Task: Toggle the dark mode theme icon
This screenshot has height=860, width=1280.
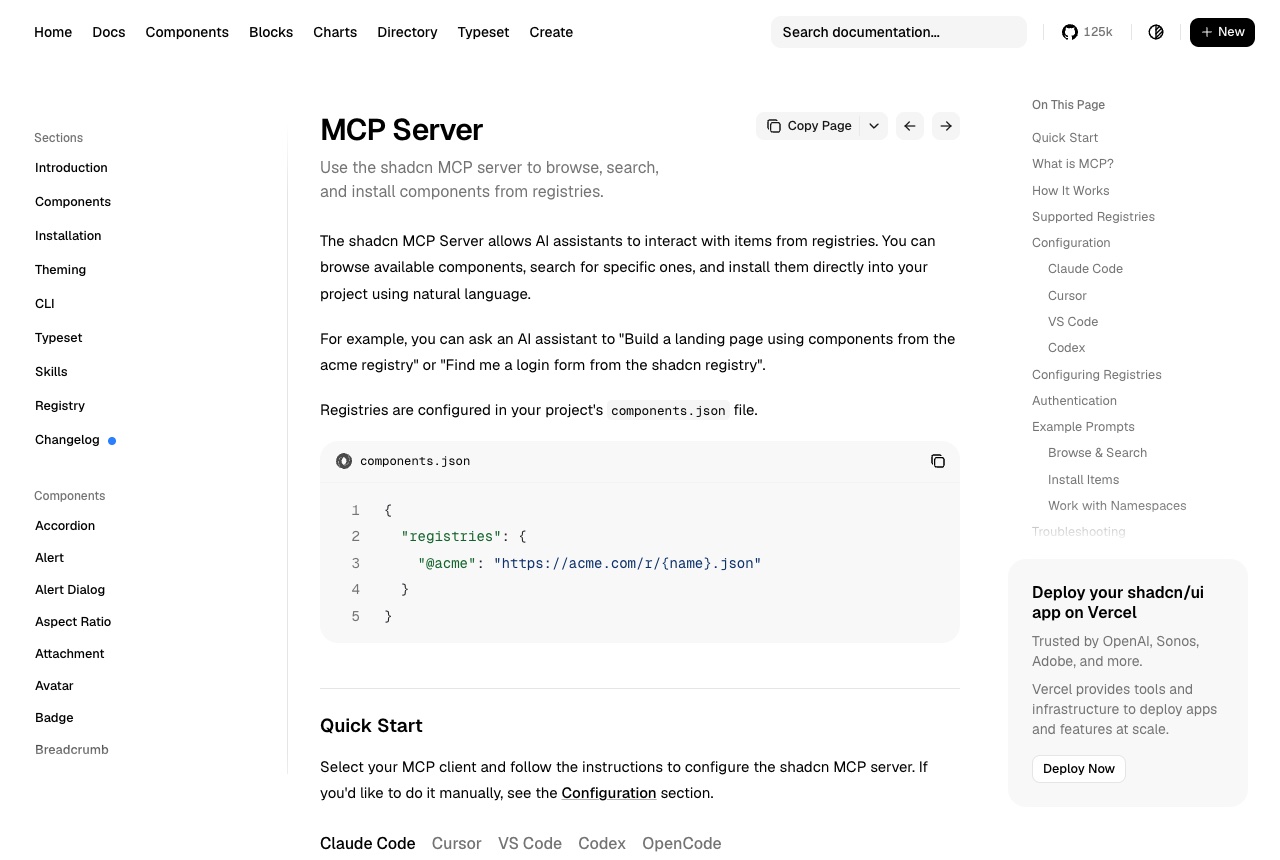Action: [x=1156, y=32]
